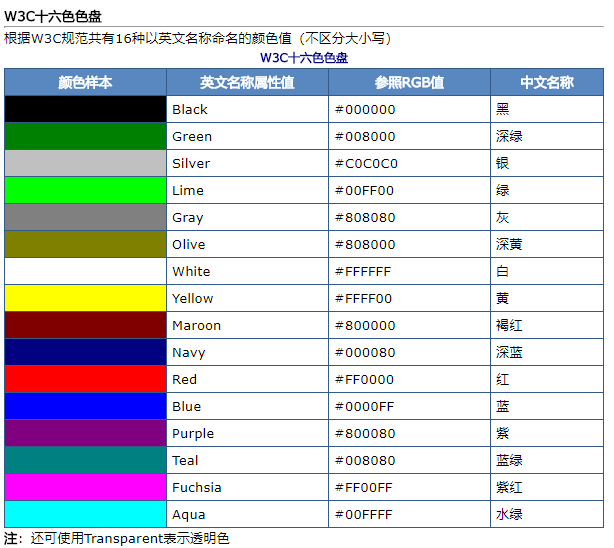Click the 'Yellow' English name cell

point(248,298)
